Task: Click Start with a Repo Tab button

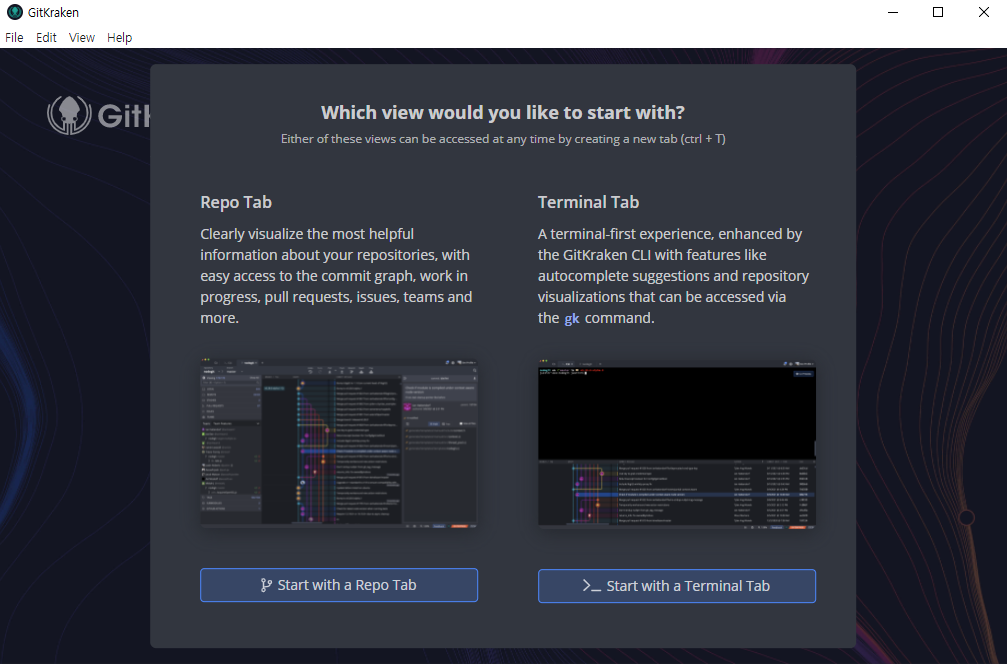Action: (339, 585)
